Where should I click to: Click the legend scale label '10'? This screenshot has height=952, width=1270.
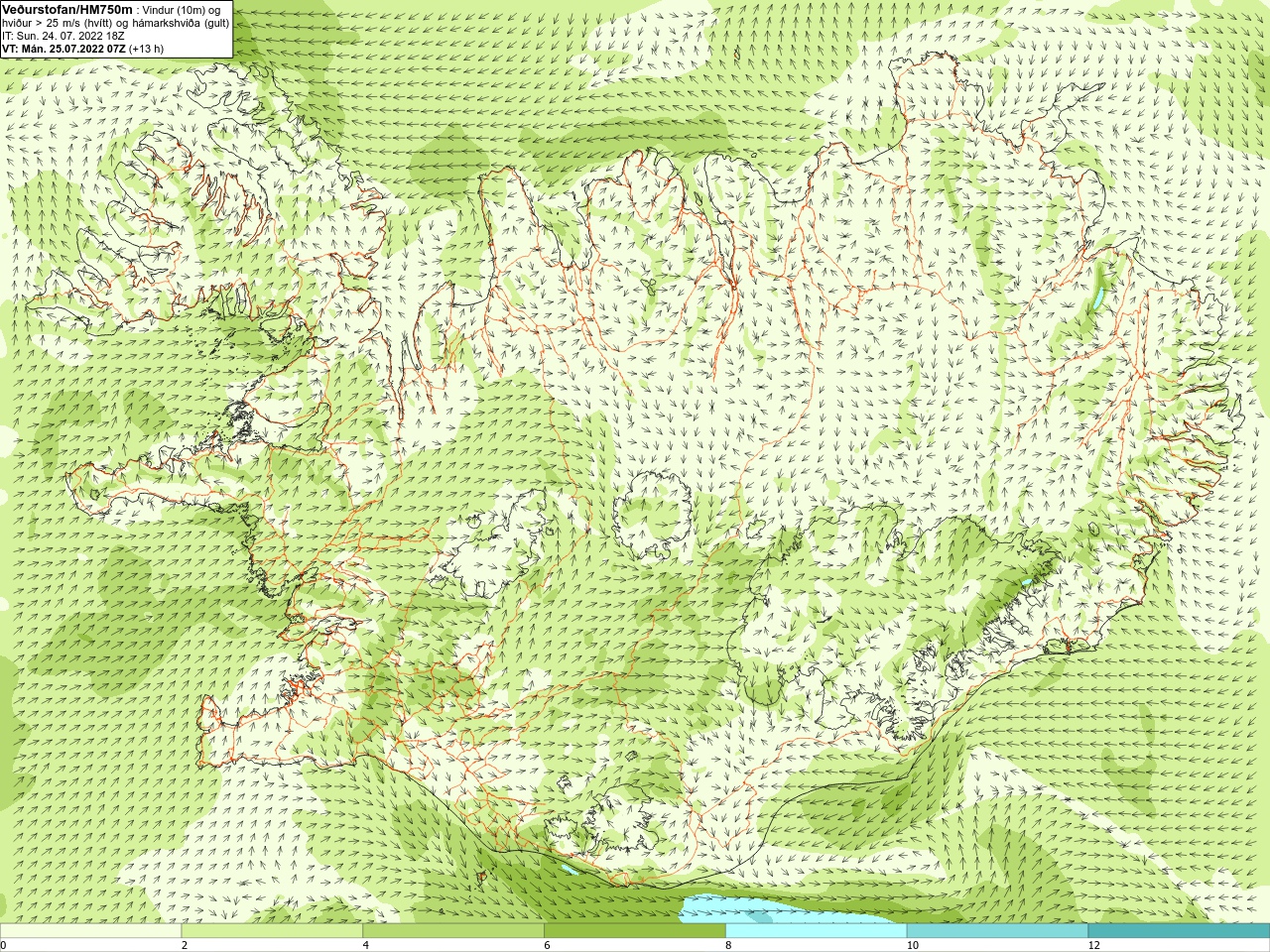912,945
